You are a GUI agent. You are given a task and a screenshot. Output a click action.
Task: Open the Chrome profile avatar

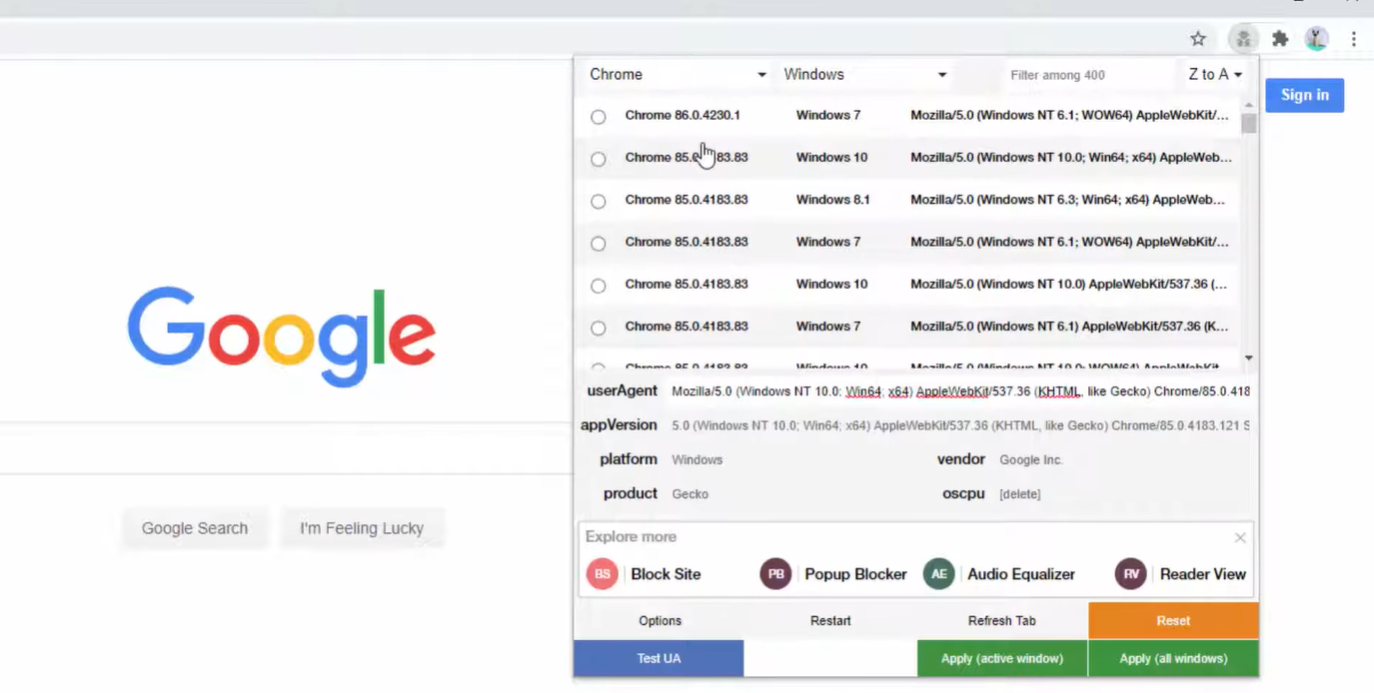pyautogui.click(x=1317, y=39)
